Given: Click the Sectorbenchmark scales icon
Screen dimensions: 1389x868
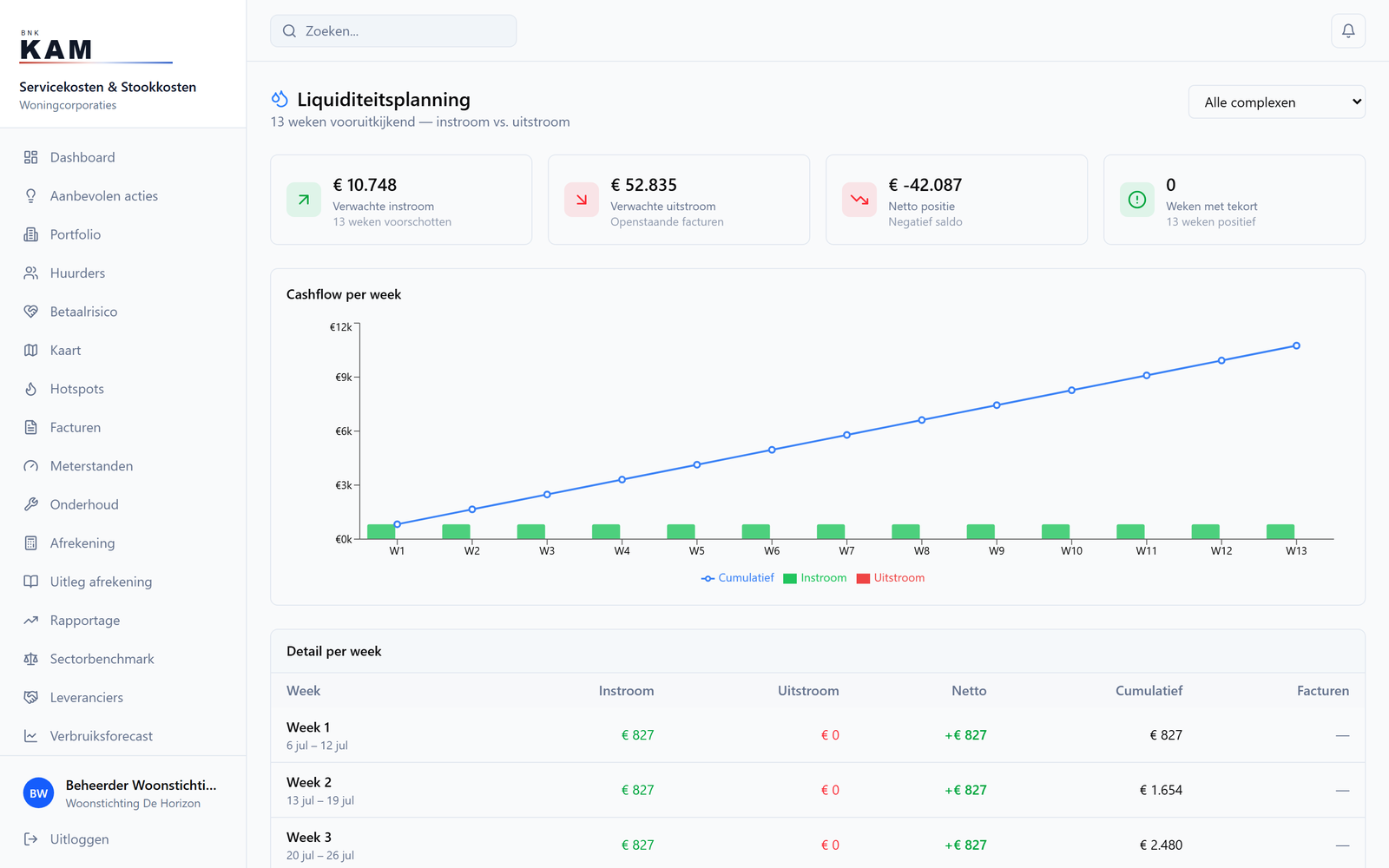Looking at the screenshot, I should (31, 659).
